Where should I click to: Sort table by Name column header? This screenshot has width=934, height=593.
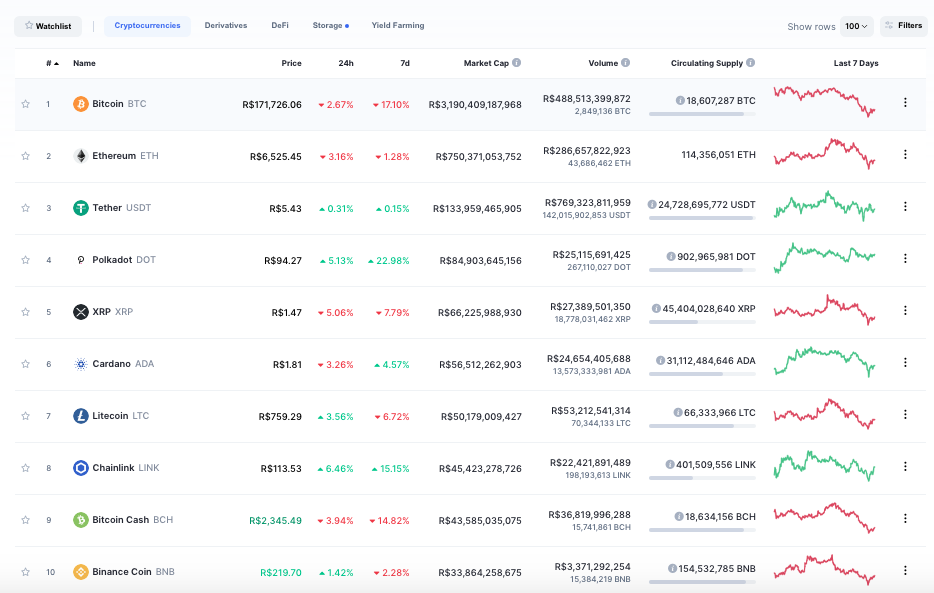(84, 63)
